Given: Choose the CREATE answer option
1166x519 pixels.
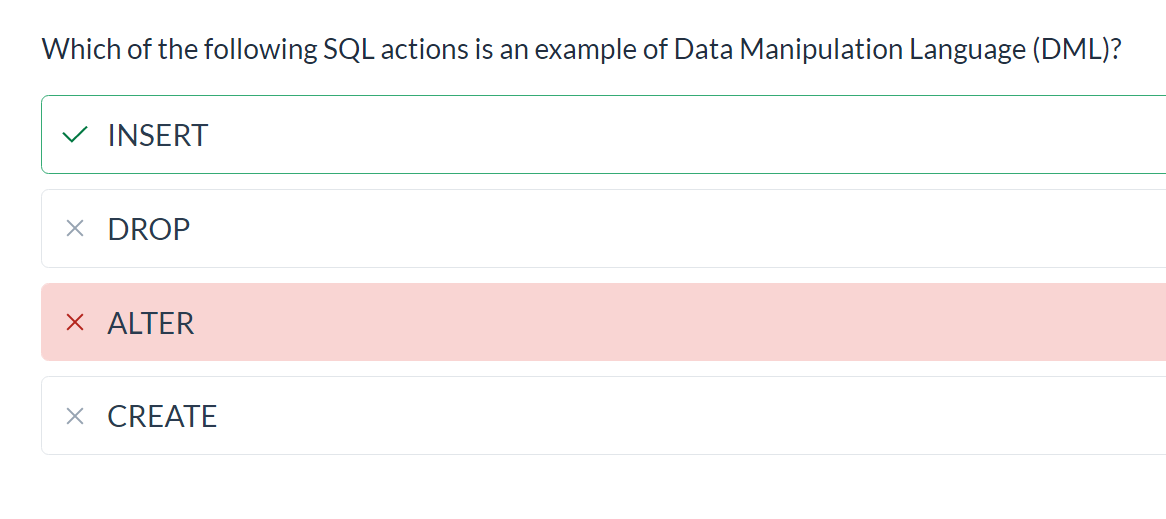Looking at the screenshot, I should point(603,416).
